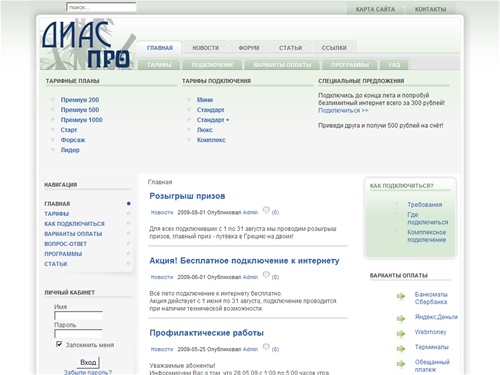The height and width of the screenshot is (375, 500).
Task: Open the Стандарт + connection tariff
Action: tap(213, 120)
